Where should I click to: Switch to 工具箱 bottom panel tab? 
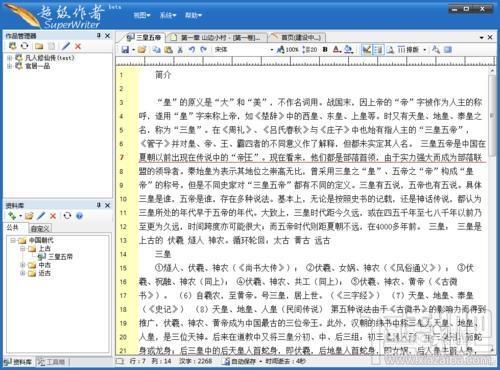pos(52,362)
